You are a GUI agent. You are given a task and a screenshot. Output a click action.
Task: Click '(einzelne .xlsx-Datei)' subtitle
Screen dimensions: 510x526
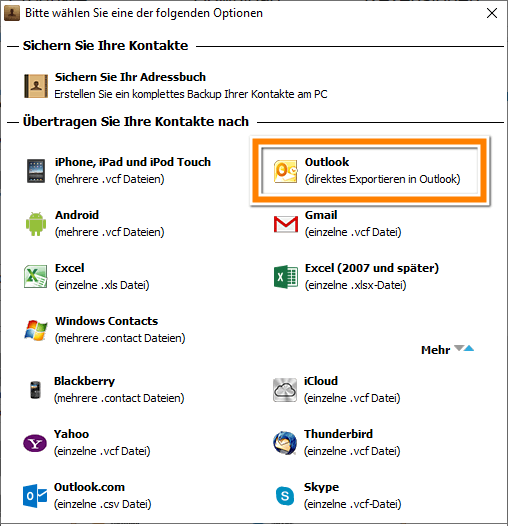coord(355,285)
